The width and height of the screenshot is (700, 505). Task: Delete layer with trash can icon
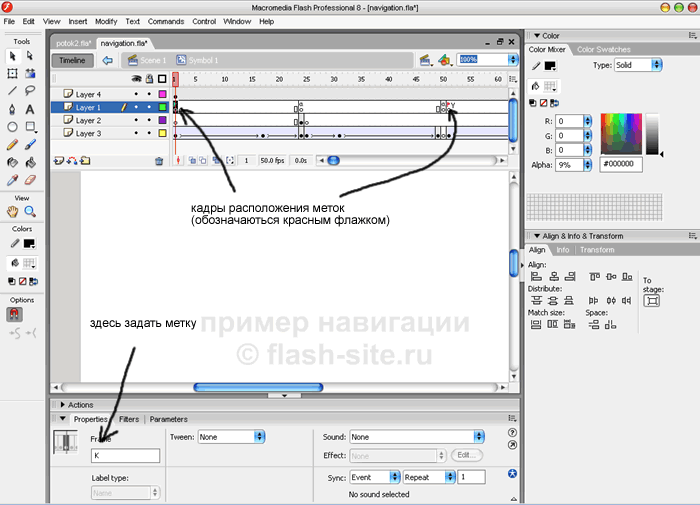[159, 161]
